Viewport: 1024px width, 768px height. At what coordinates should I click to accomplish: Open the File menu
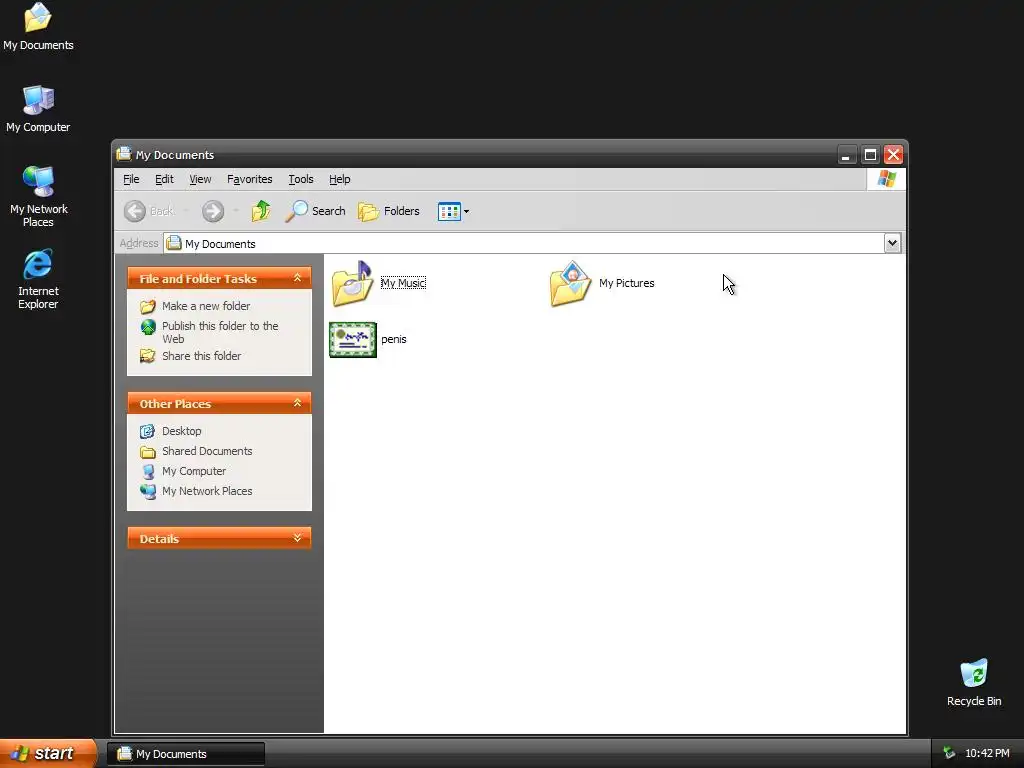131,179
